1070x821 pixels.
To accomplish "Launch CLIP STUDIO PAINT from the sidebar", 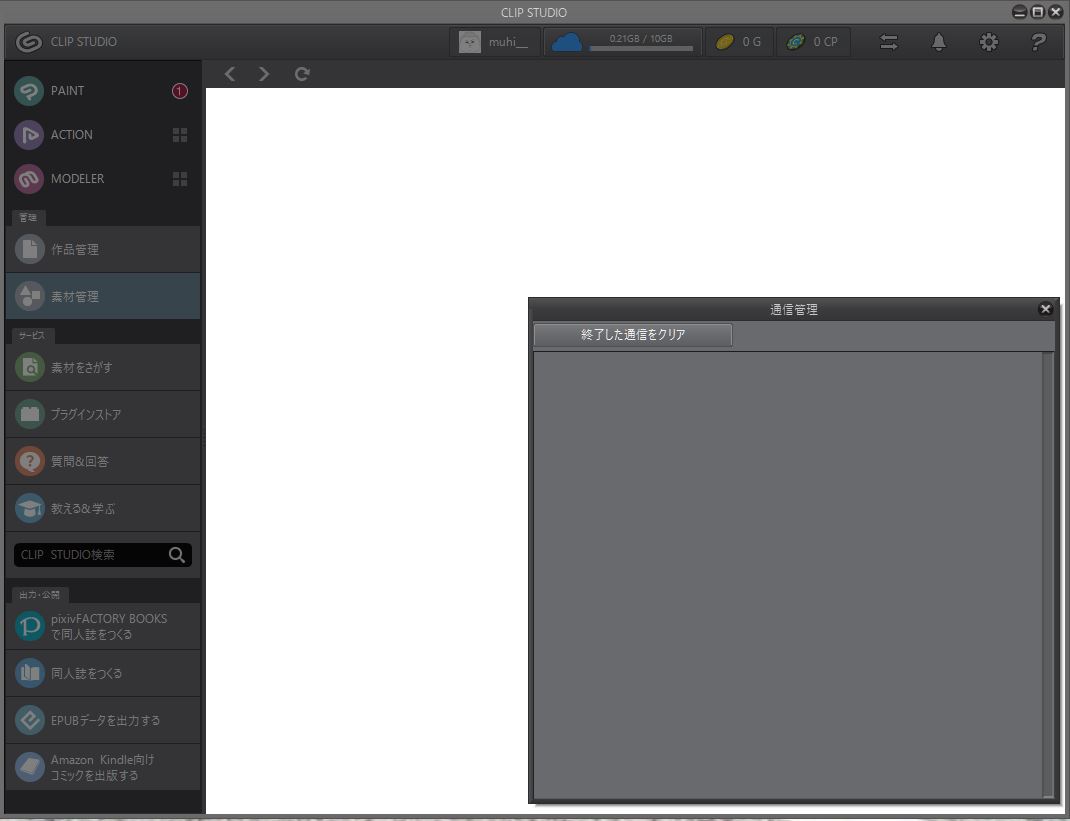I will (67, 91).
